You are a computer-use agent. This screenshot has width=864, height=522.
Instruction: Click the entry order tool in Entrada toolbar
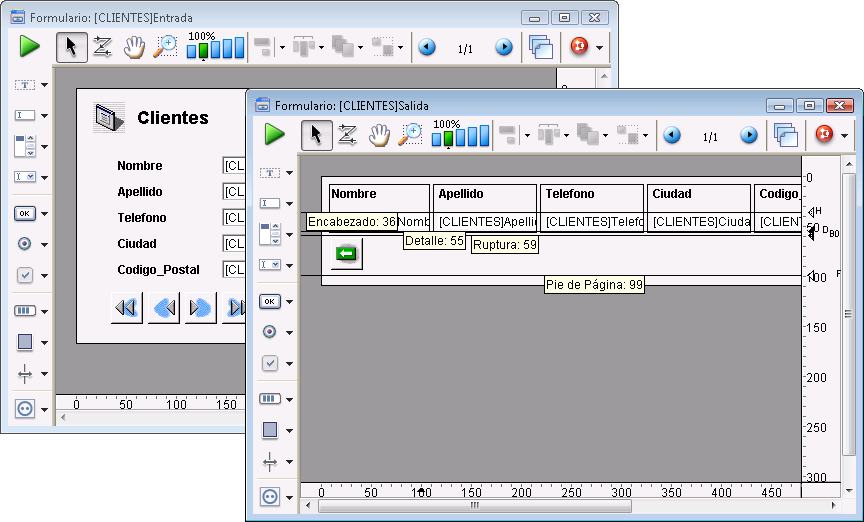[x=102, y=47]
